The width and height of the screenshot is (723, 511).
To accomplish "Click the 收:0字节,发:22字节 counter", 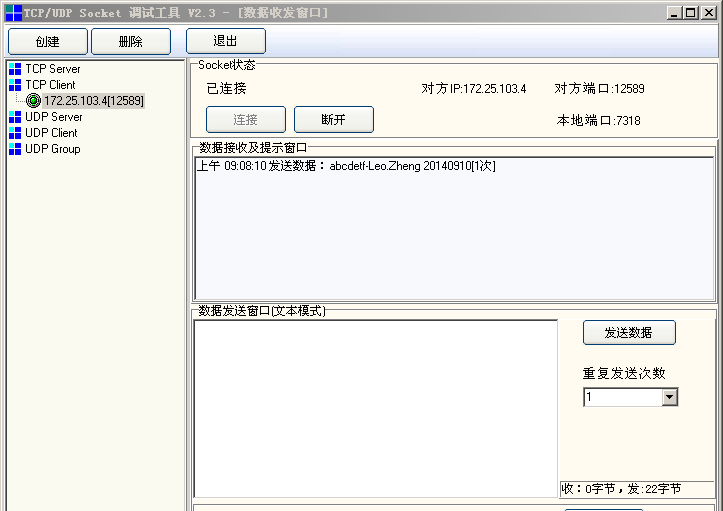I will [x=621, y=489].
